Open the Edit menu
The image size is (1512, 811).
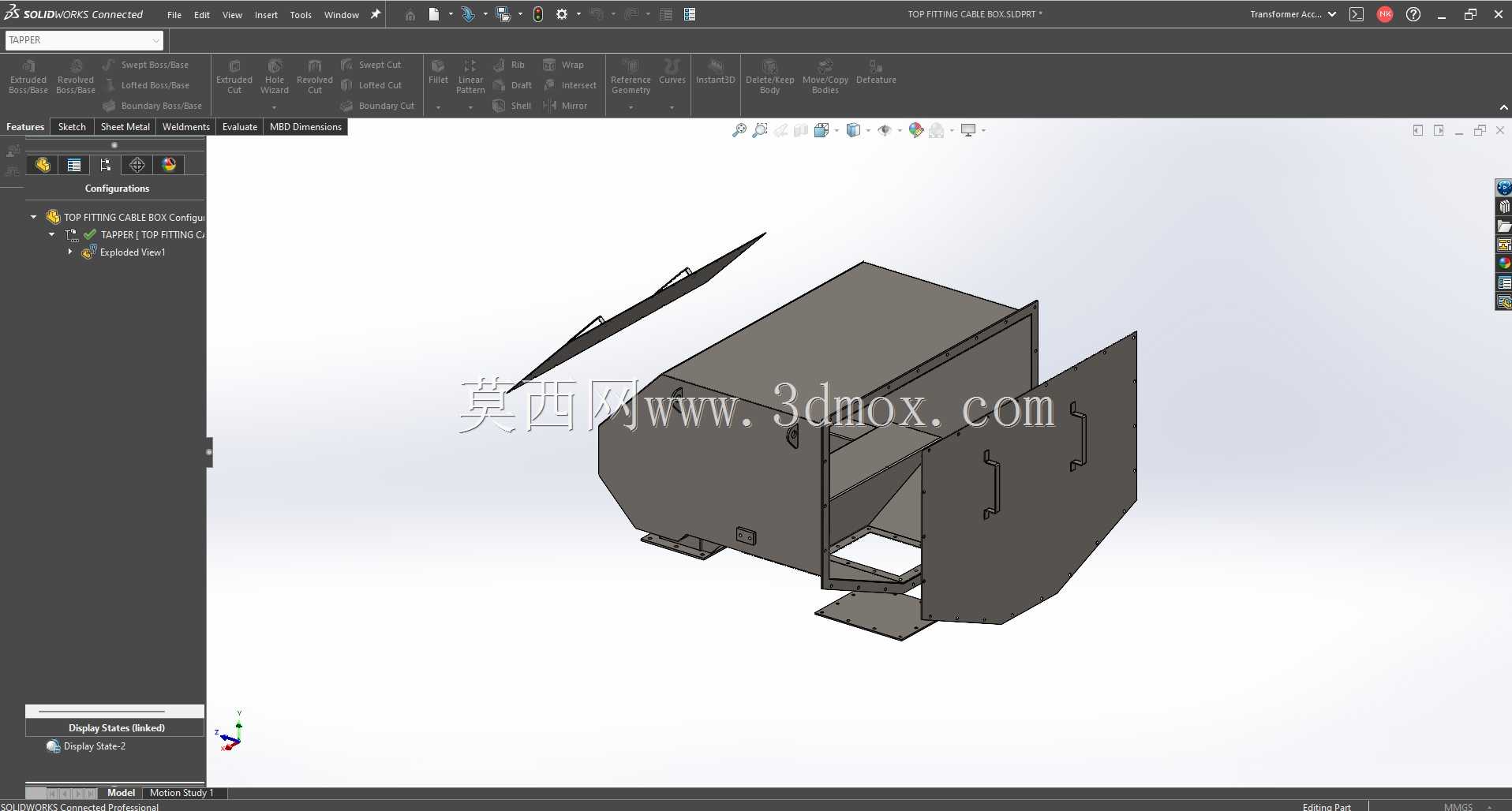coord(202,15)
